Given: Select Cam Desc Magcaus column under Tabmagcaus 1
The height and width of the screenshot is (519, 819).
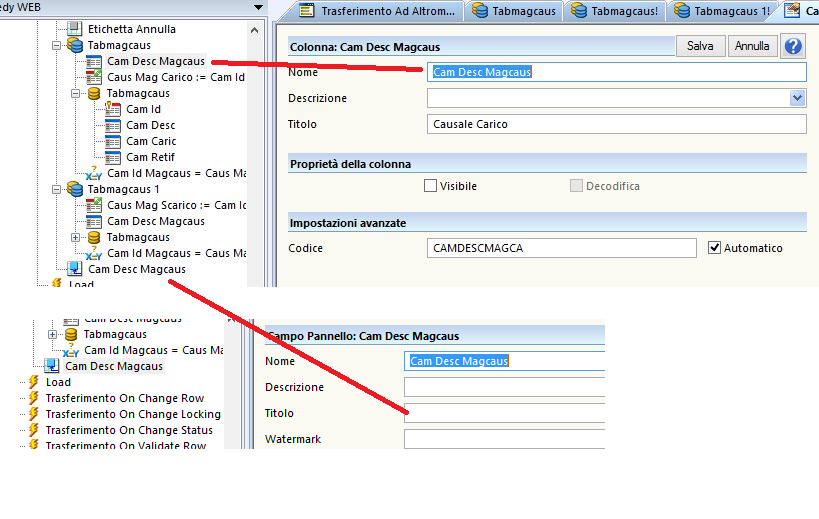Looking at the screenshot, I should 156,221.
